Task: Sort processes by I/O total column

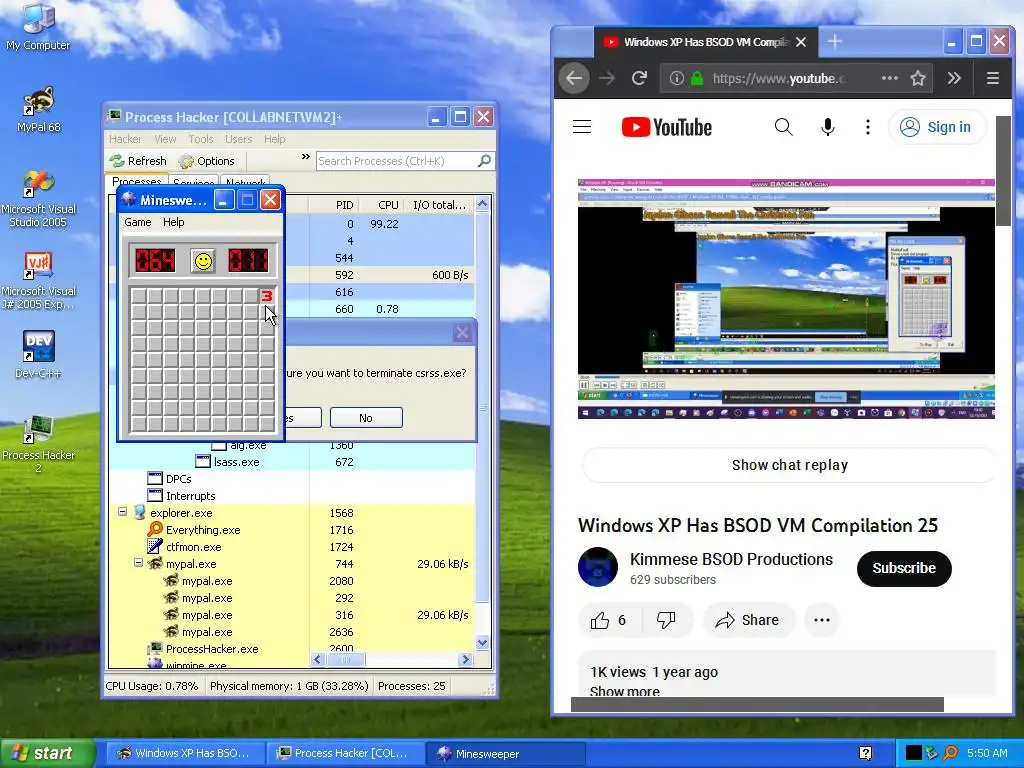Action: coord(439,205)
